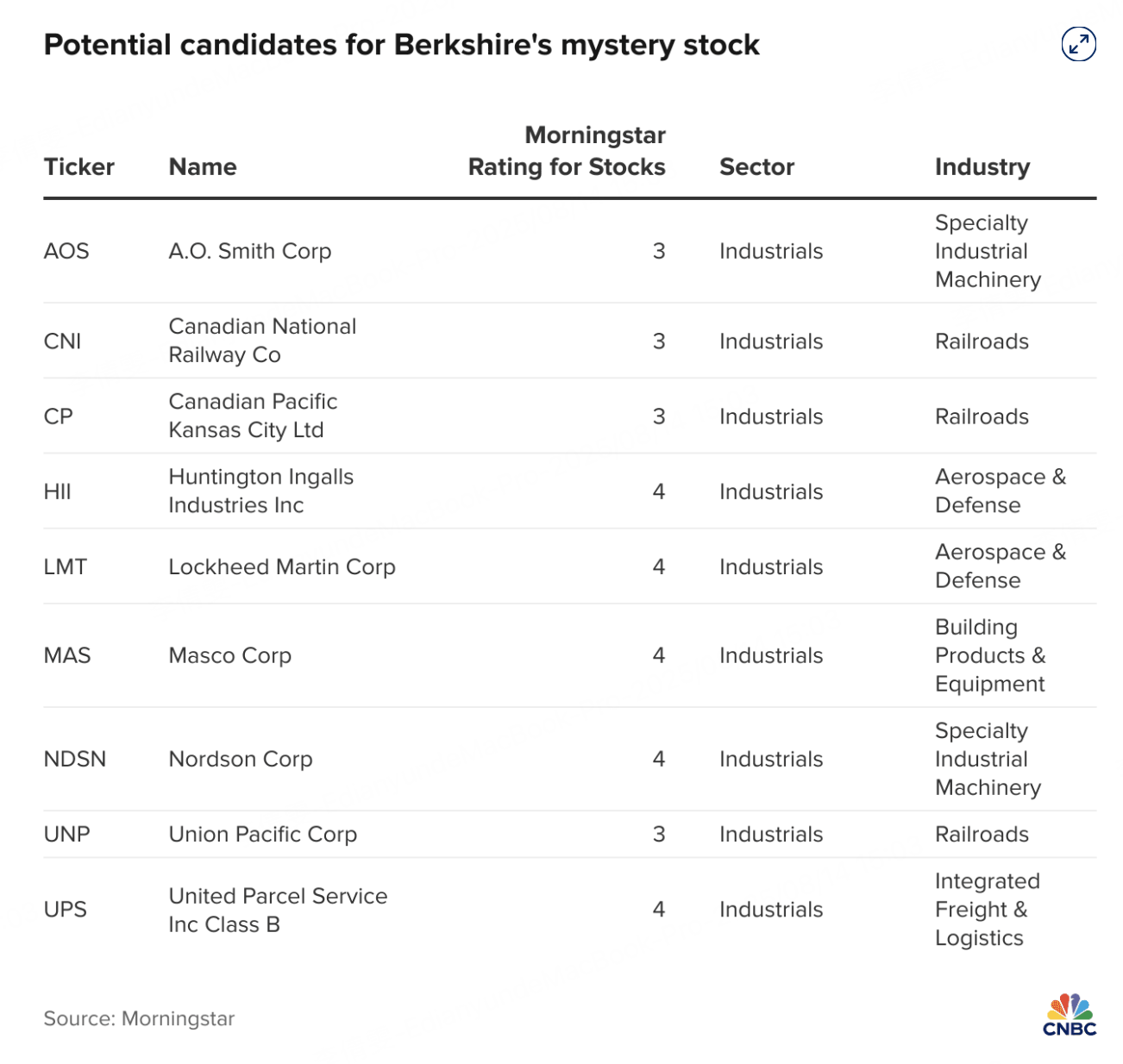This screenshot has height=1064, width=1123.
Task: Click the Canadian National Railway Co name
Action: point(262,341)
